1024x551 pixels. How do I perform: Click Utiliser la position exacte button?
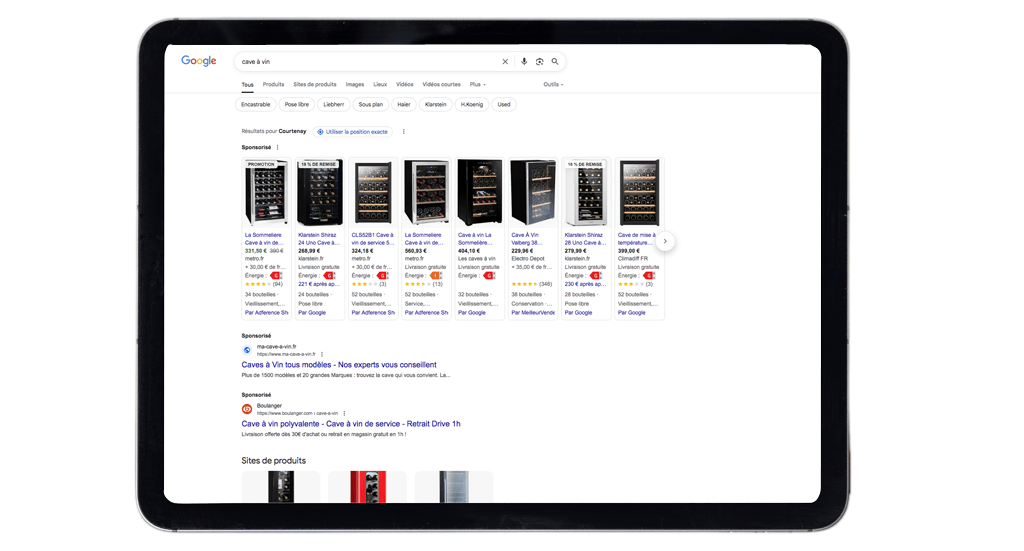tap(352, 132)
